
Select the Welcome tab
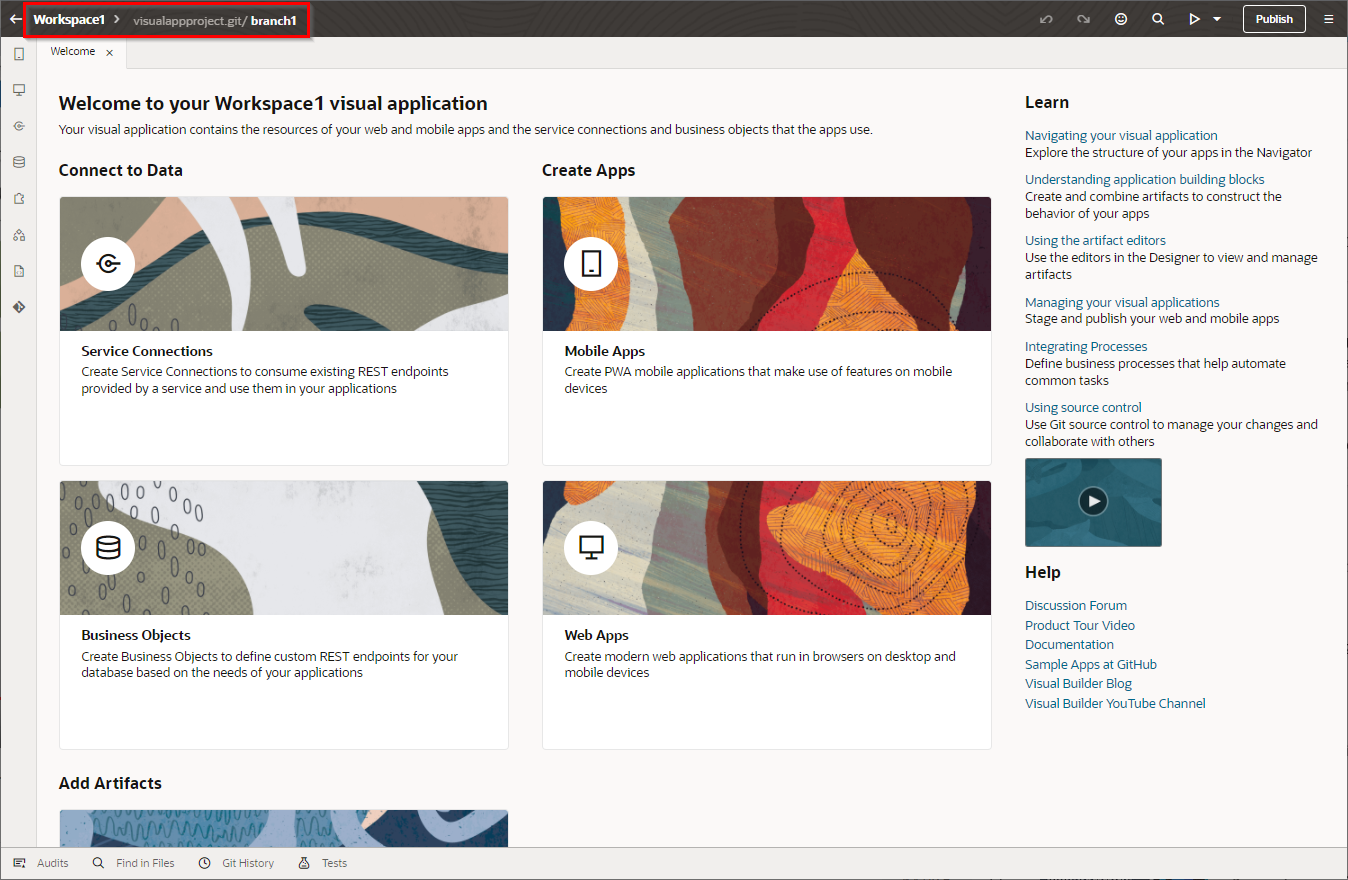tap(73, 52)
